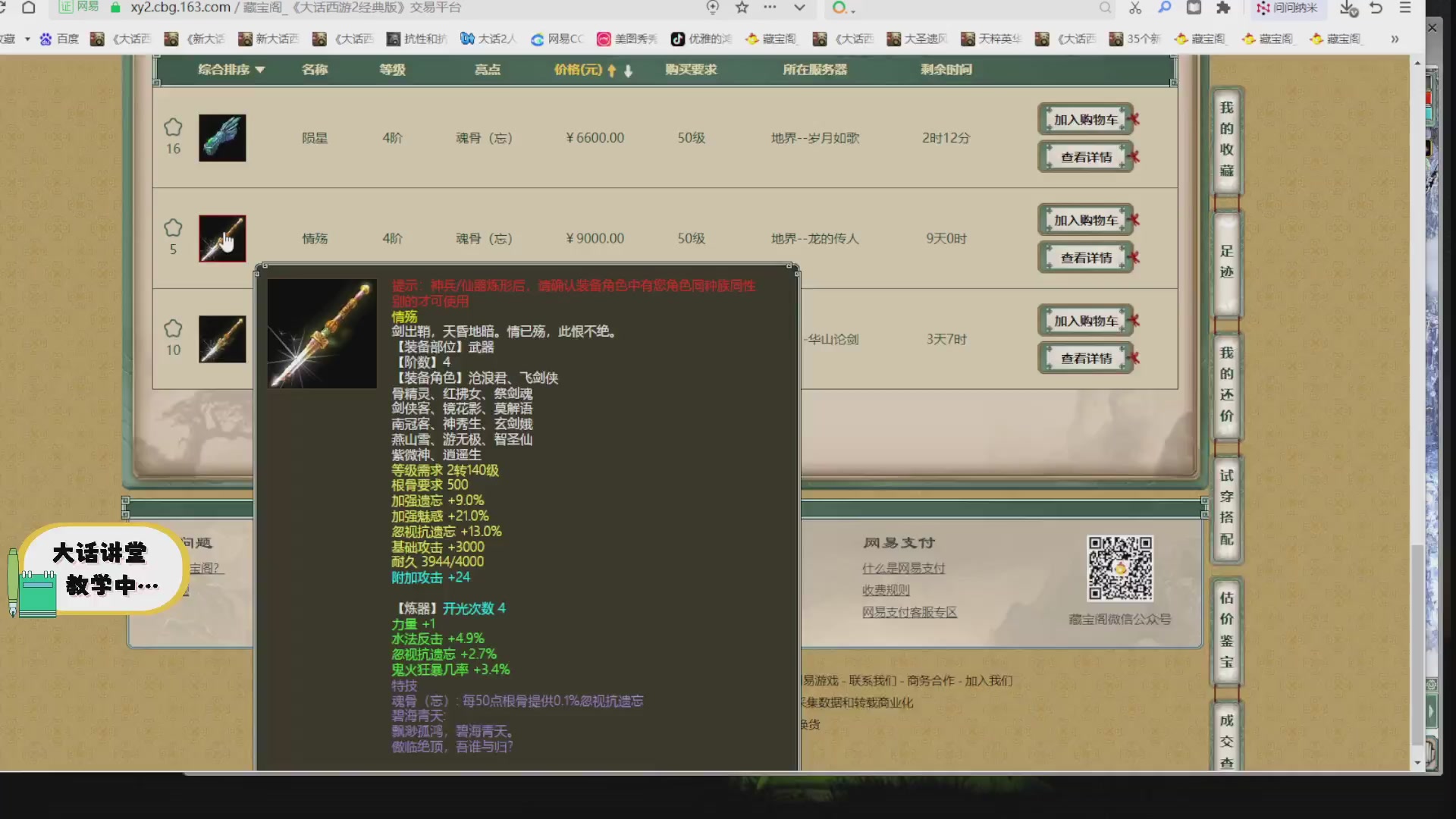The width and height of the screenshot is (1456, 819).
Task: Remove 陨星 listing via red X icon
Action: point(1133,119)
